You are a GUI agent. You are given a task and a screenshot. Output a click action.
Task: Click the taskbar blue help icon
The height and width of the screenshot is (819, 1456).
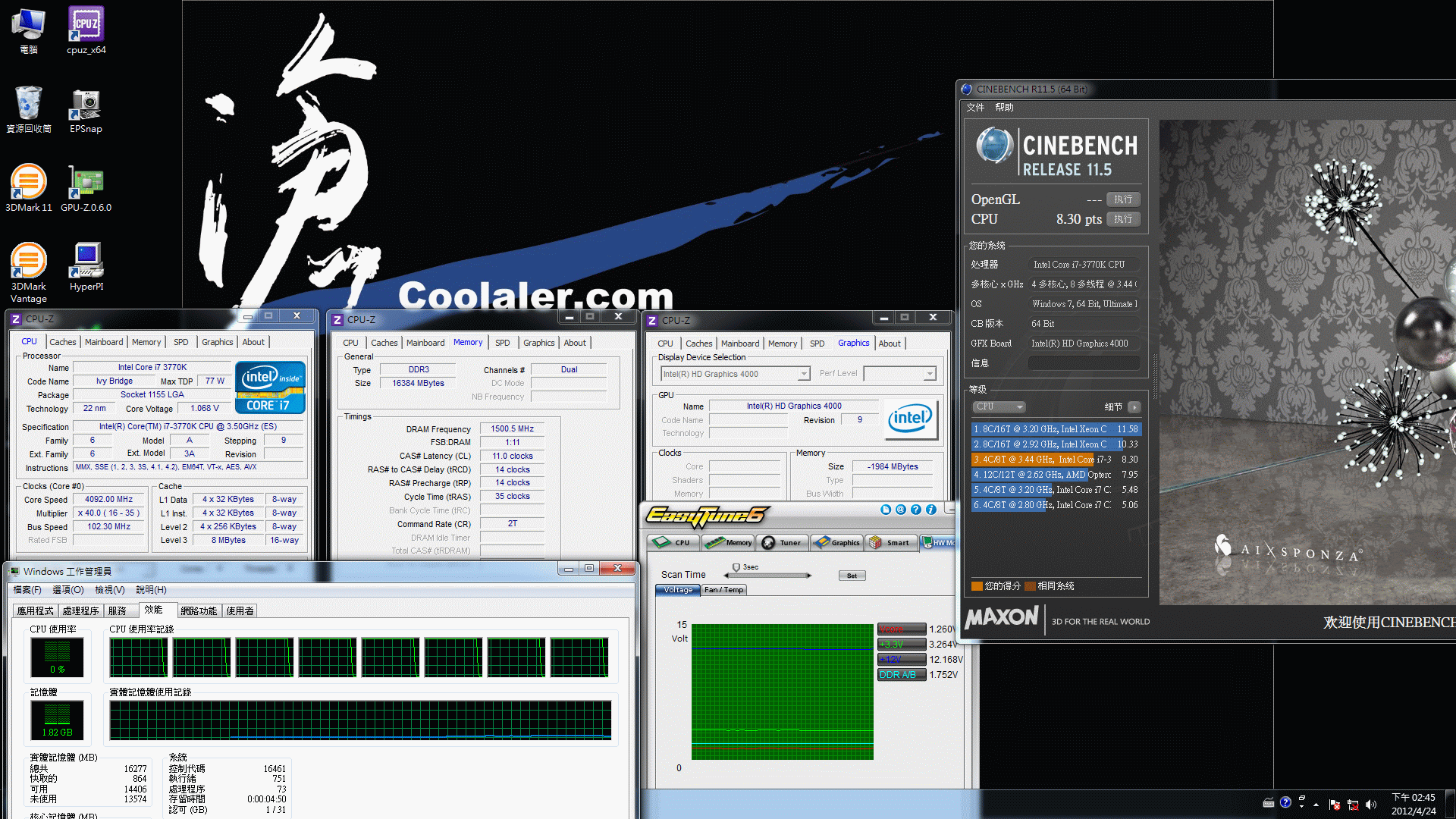1285,802
